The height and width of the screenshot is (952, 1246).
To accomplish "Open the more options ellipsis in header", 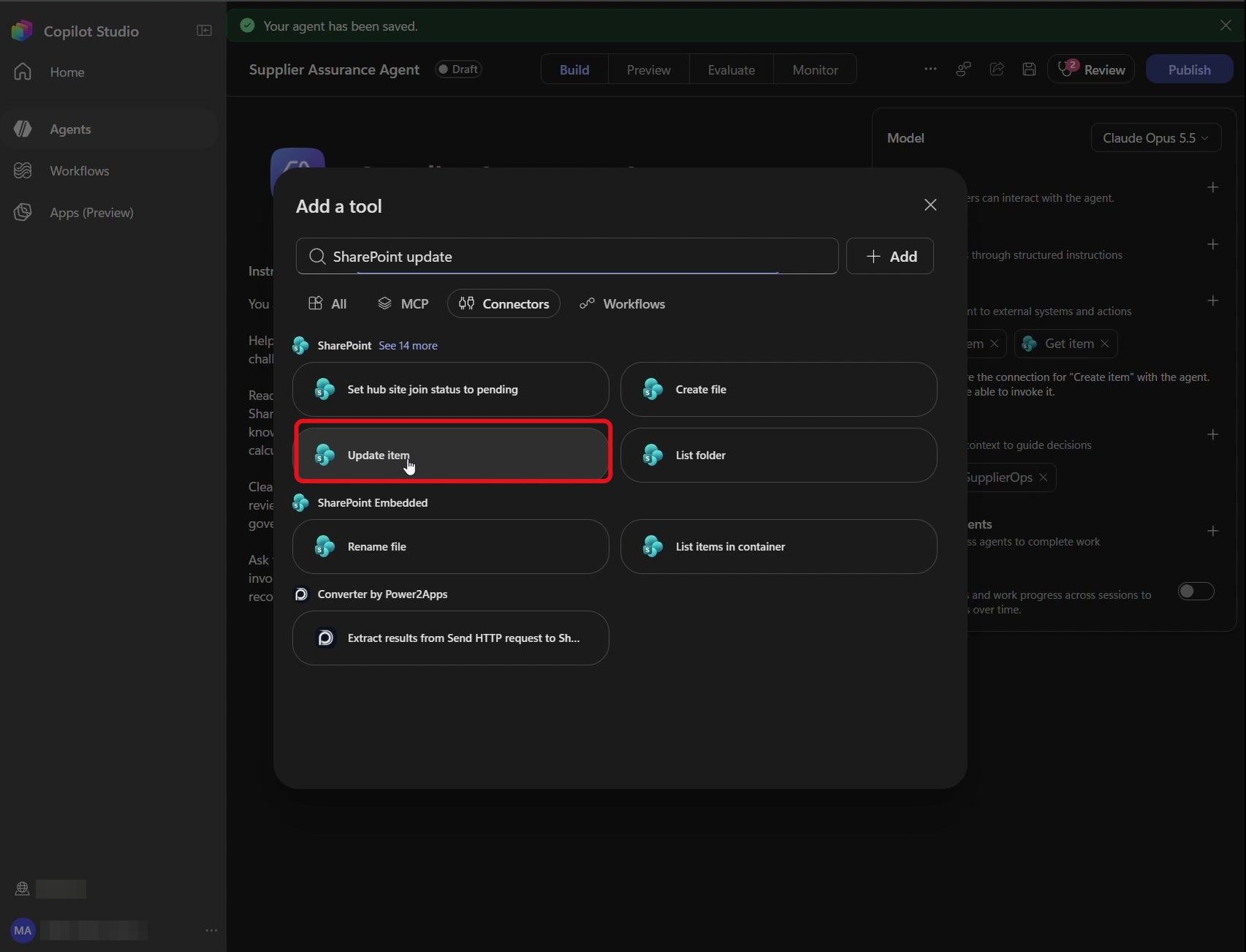I will pos(930,69).
